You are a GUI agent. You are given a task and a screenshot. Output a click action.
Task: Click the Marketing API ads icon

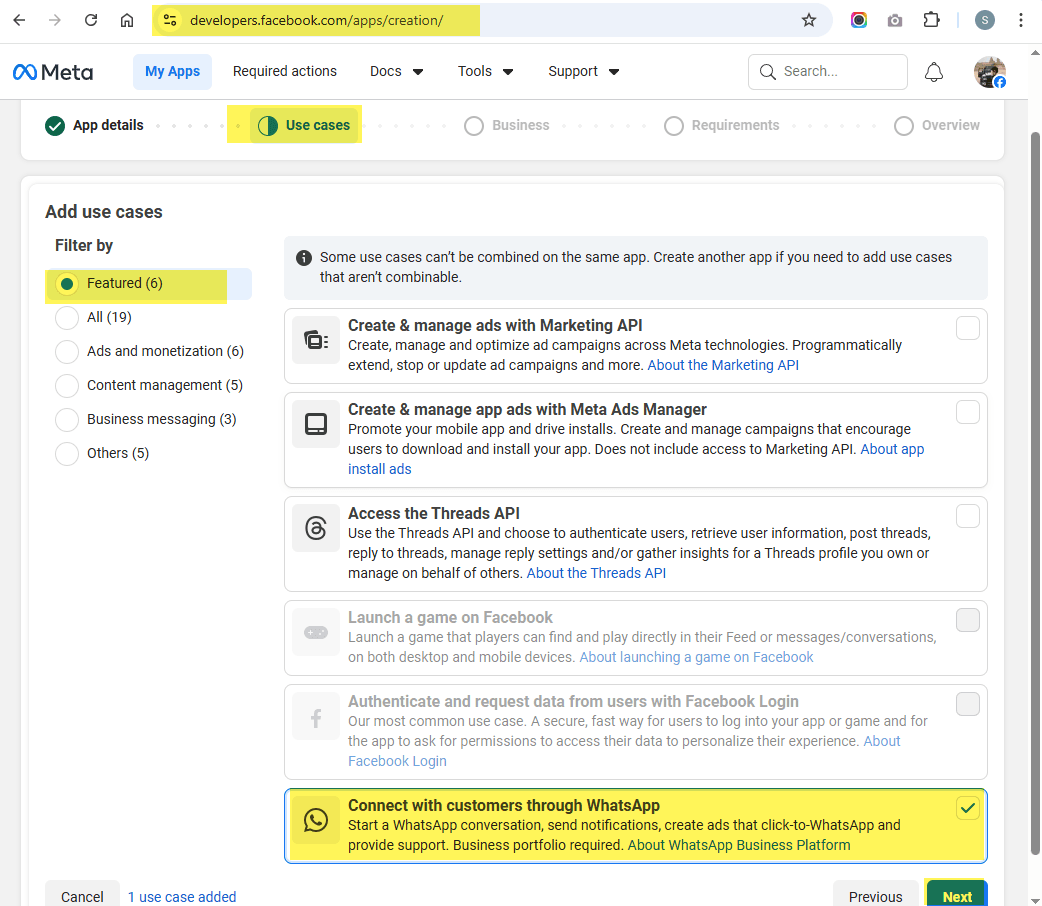(x=316, y=341)
